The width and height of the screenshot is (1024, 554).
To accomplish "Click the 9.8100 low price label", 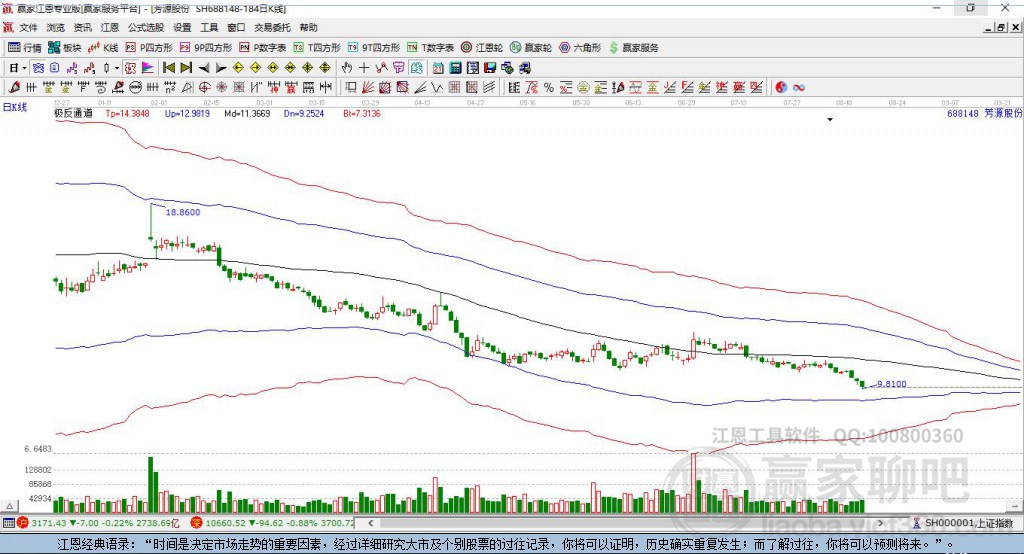I will [x=891, y=384].
